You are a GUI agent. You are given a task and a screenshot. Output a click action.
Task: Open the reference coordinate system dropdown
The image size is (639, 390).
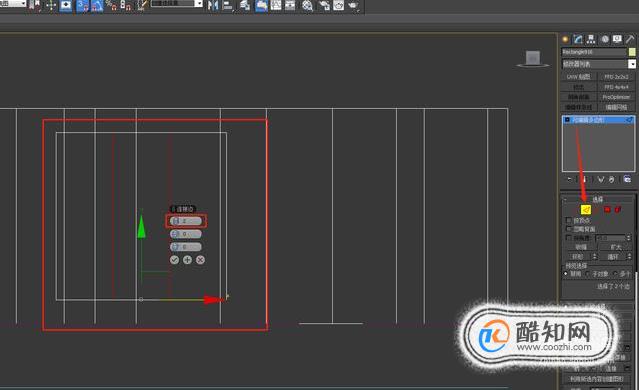tap(13, 4)
